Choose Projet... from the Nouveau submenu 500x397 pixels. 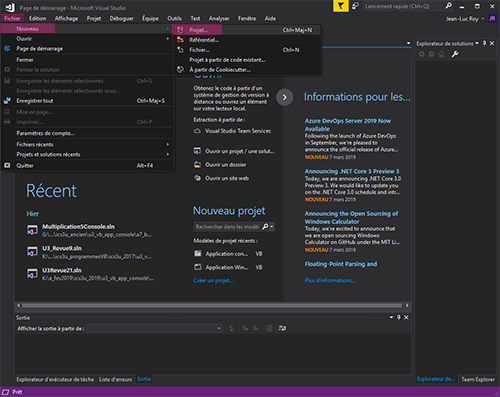247,30
